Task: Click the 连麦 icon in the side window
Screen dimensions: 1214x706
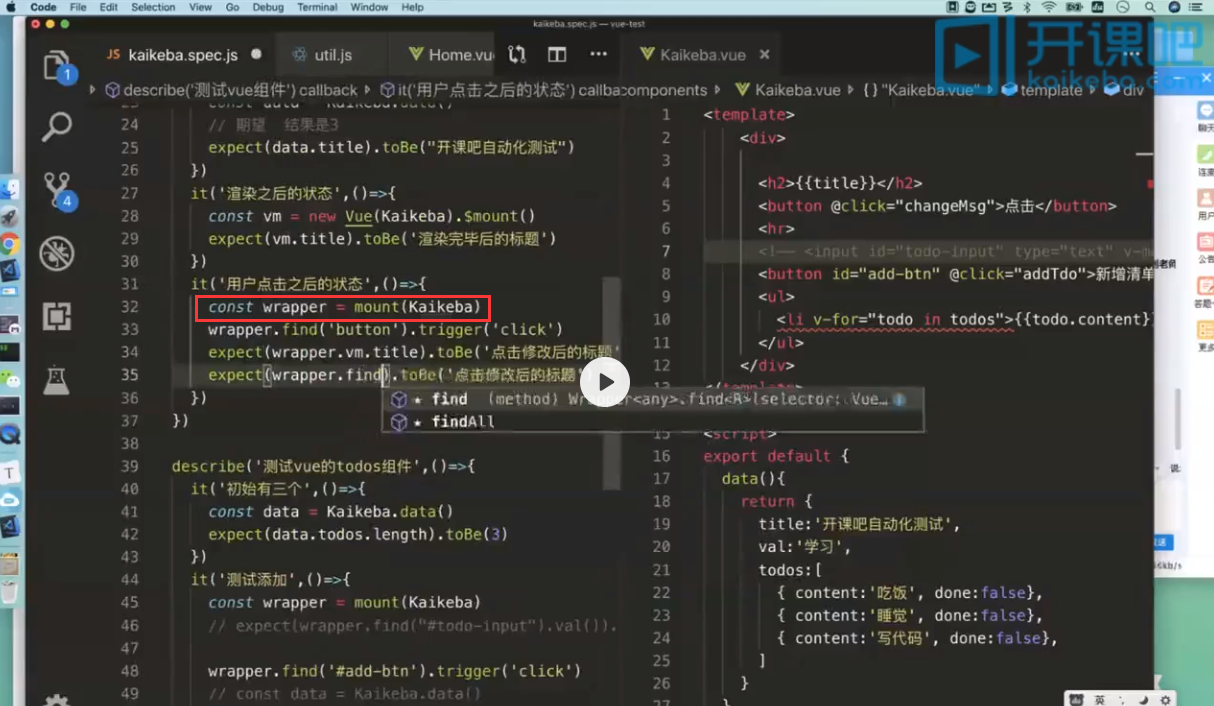Action: click(1206, 158)
